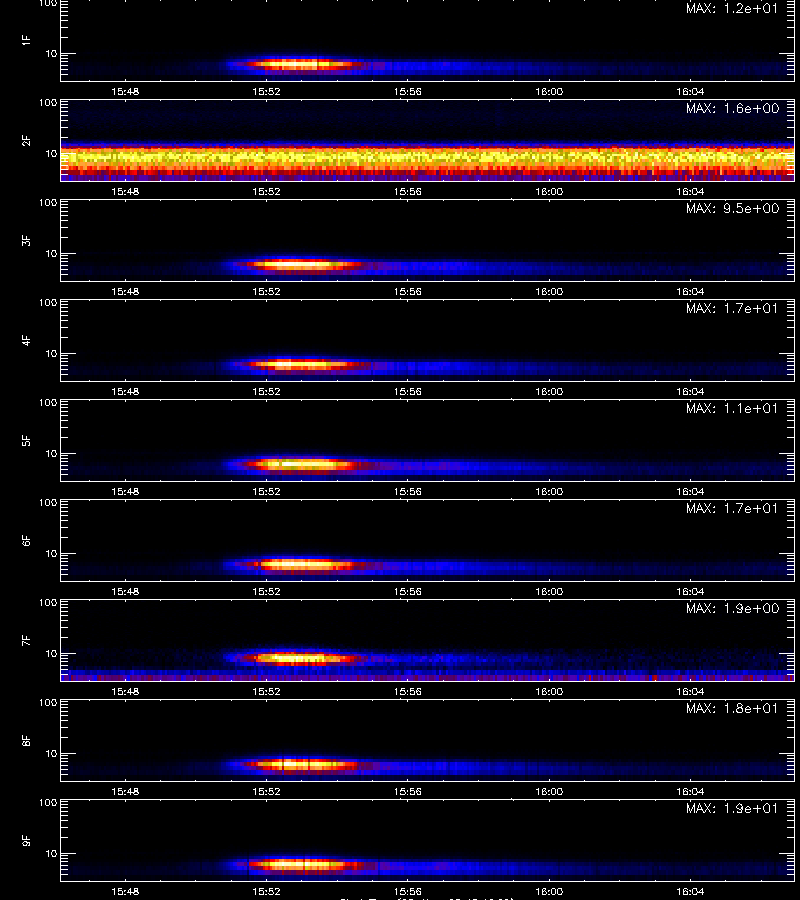Select the MAX: 9.5e+00 readout in the 3F panel
This screenshot has width=800, height=900.
(732, 208)
